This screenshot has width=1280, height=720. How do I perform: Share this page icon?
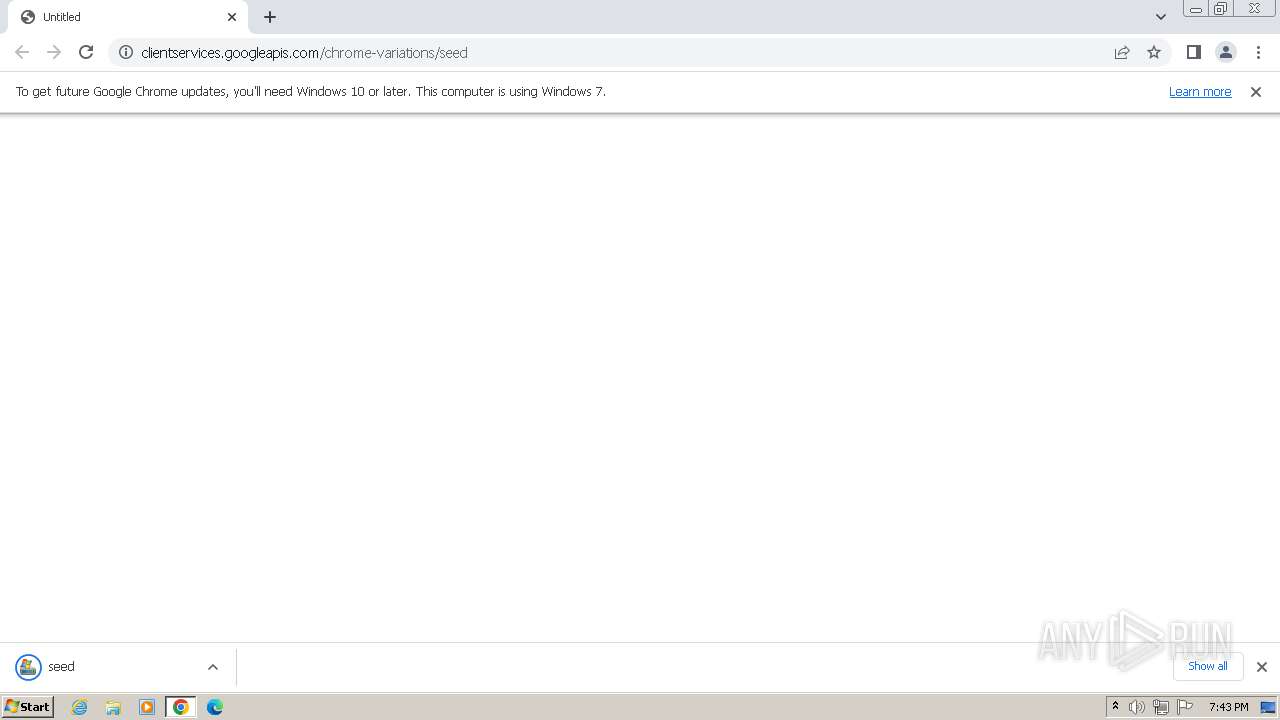click(1122, 52)
